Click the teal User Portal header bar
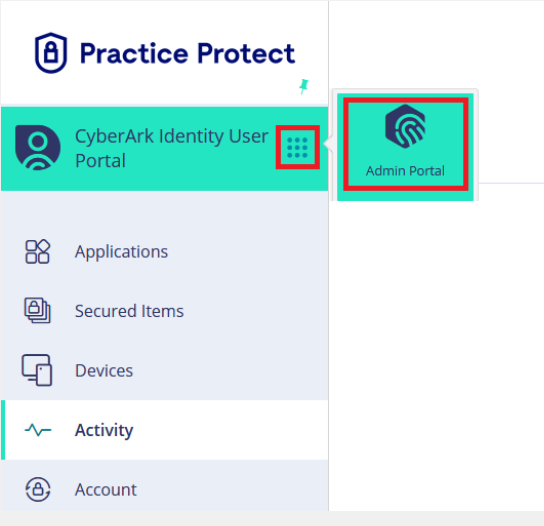Screen dimensions: 544x526 click(x=164, y=149)
